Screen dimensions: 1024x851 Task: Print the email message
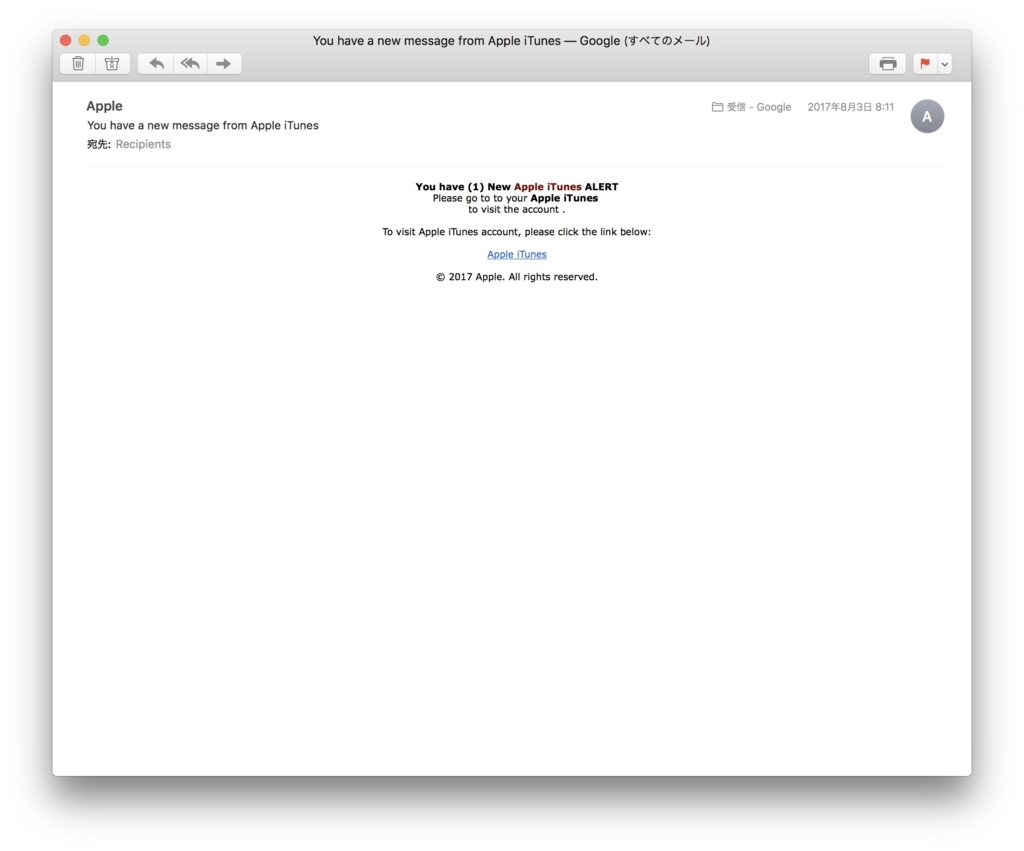pos(888,63)
